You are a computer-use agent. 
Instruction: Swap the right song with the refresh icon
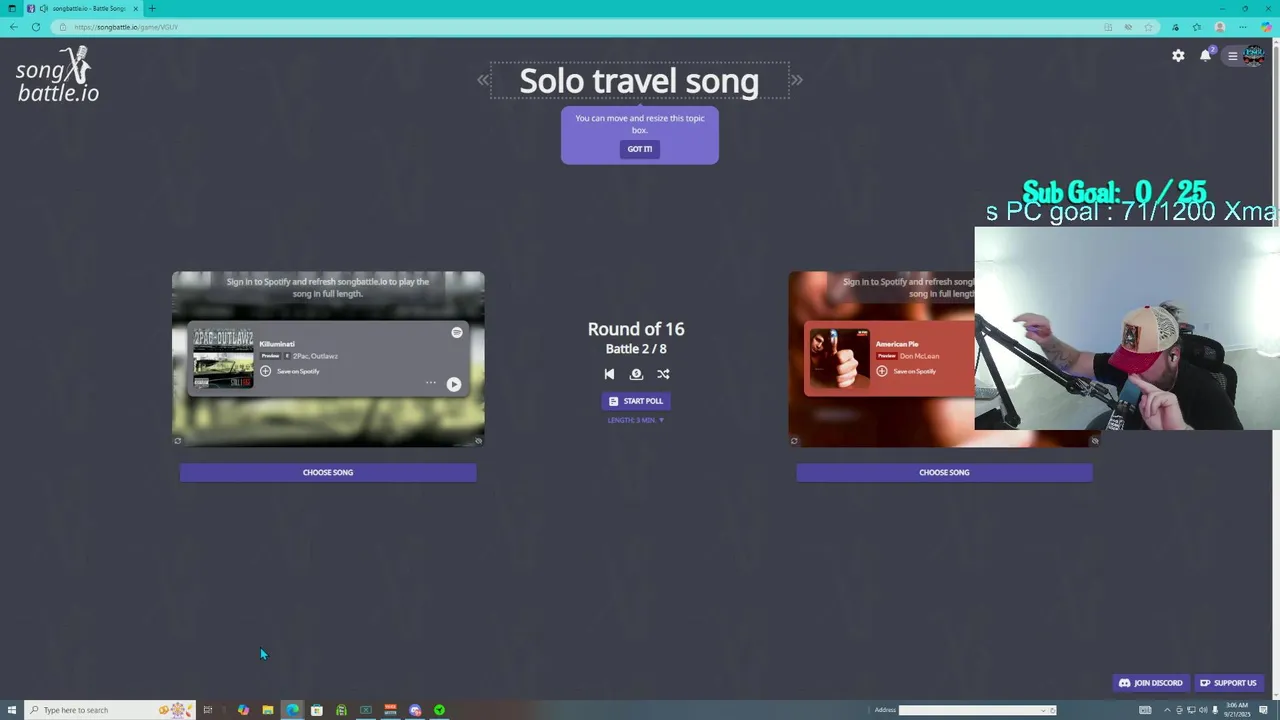pyautogui.click(x=794, y=440)
